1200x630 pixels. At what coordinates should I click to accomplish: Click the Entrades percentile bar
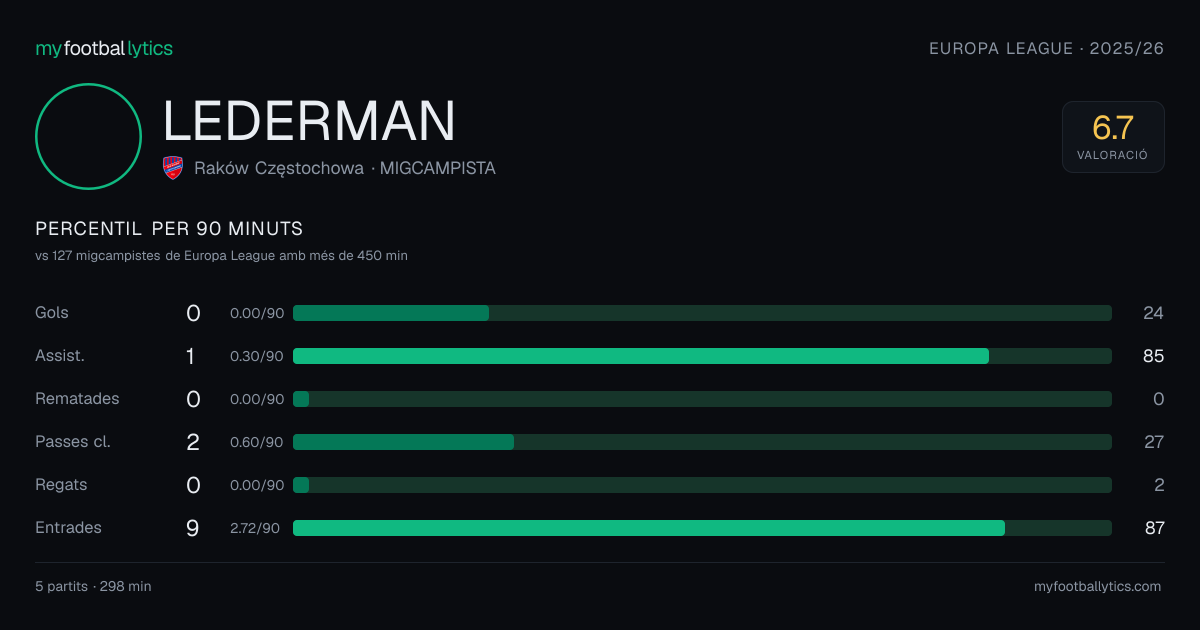pos(702,528)
